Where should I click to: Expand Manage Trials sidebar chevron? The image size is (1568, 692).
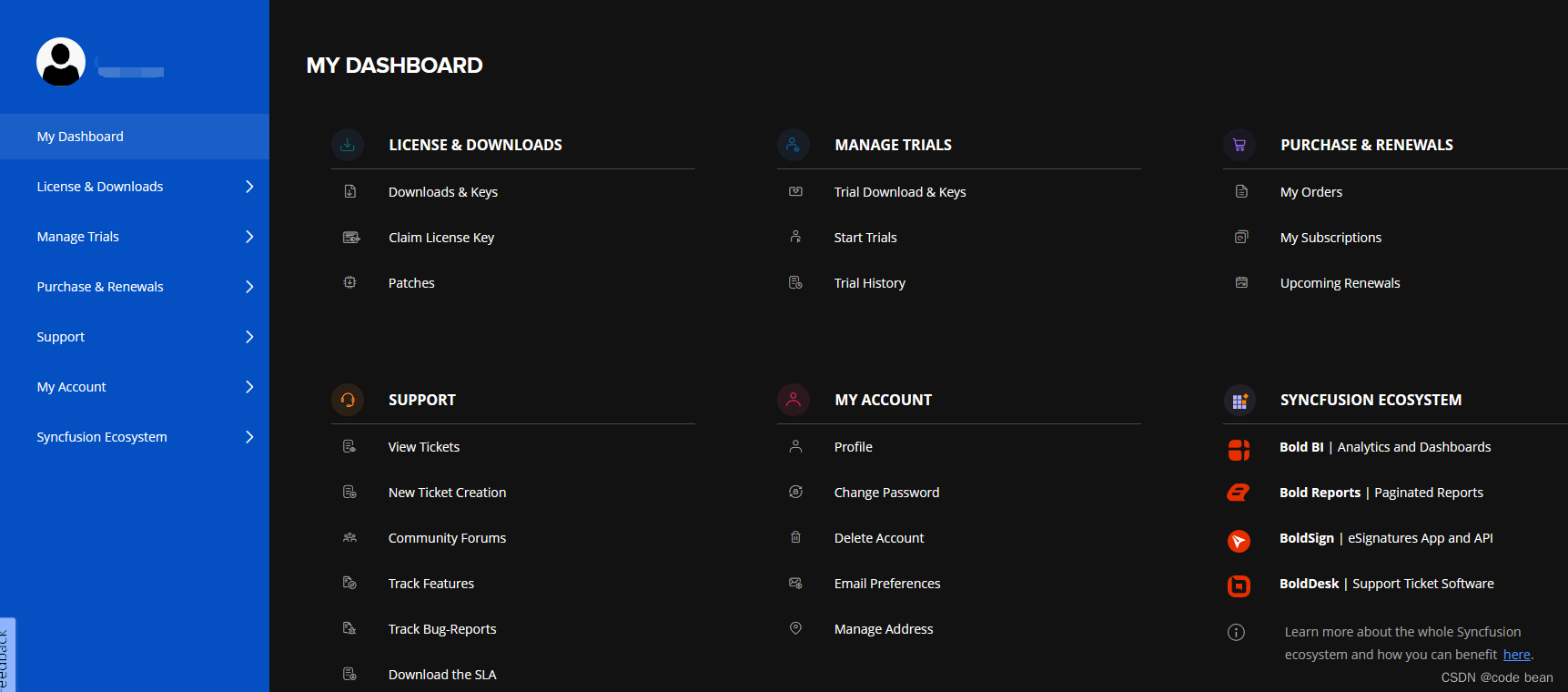[x=249, y=237]
